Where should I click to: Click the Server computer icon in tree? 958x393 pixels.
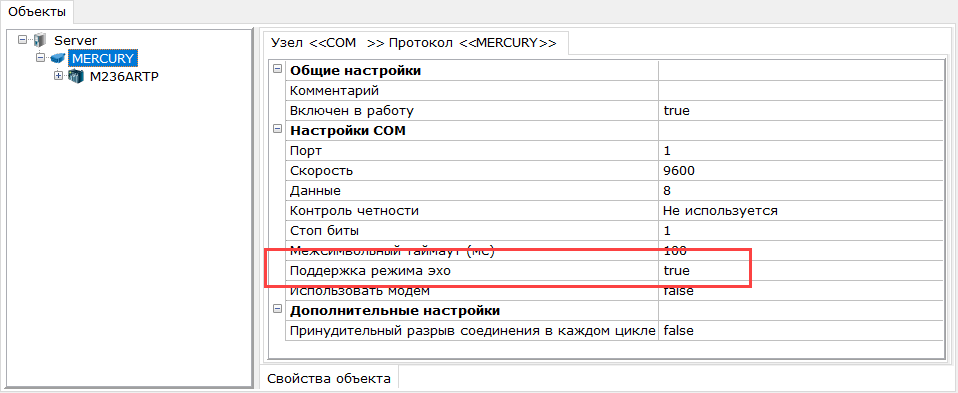click(41, 40)
